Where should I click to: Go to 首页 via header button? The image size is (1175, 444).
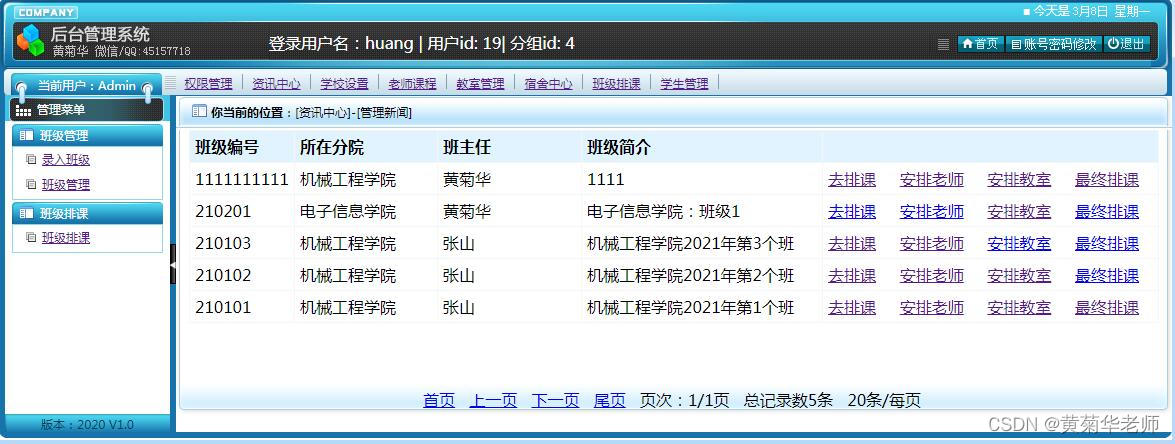pyautogui.click(x=980, y=44)
